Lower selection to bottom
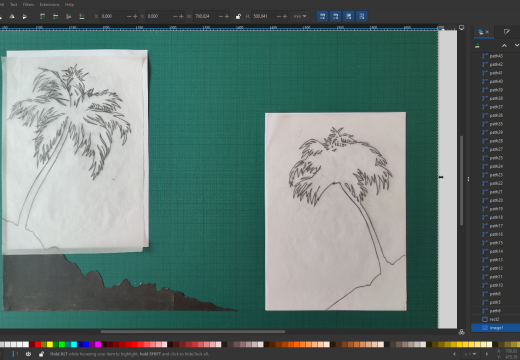Image resolution: width=520 pixels, height=360 pixels. [82, 16]
